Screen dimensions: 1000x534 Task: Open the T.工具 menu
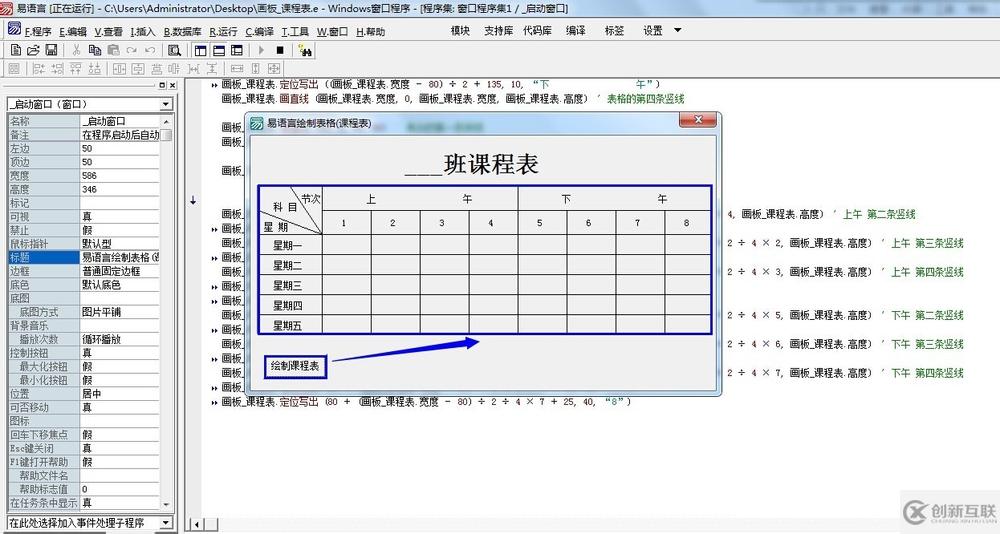[295, 31]
